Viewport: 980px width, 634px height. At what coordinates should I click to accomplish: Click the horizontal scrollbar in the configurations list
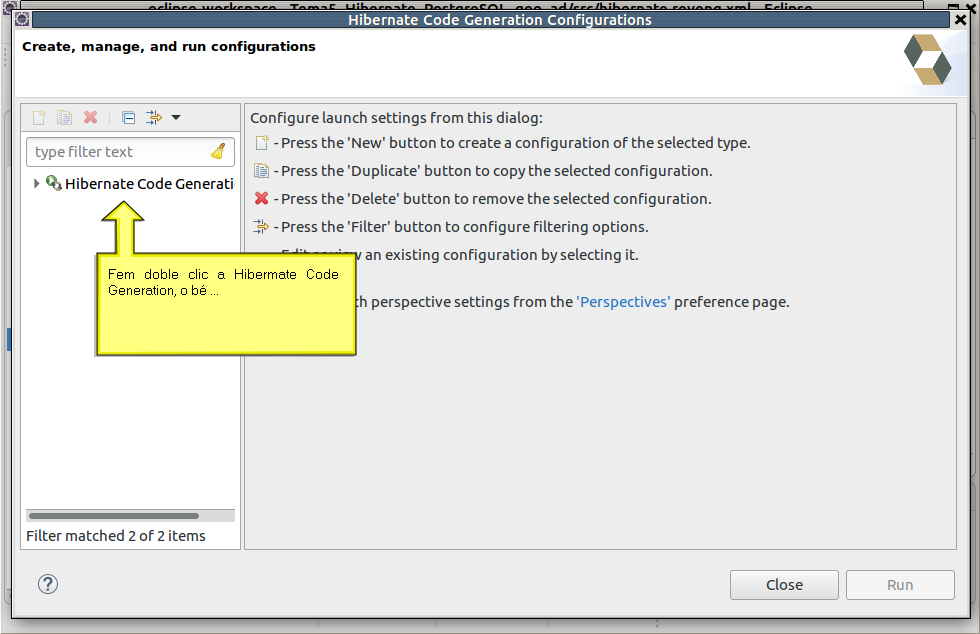click(114, 516)
